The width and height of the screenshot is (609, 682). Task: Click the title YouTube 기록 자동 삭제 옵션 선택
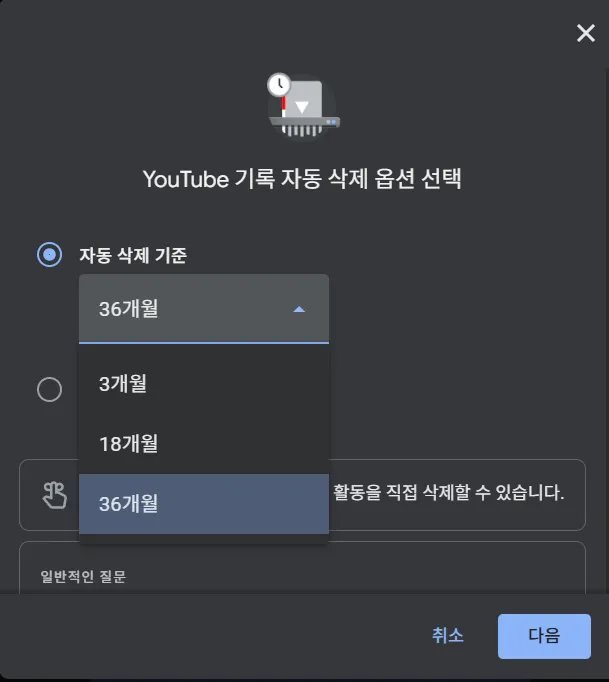pyautogui.click(x=302, y=179)
